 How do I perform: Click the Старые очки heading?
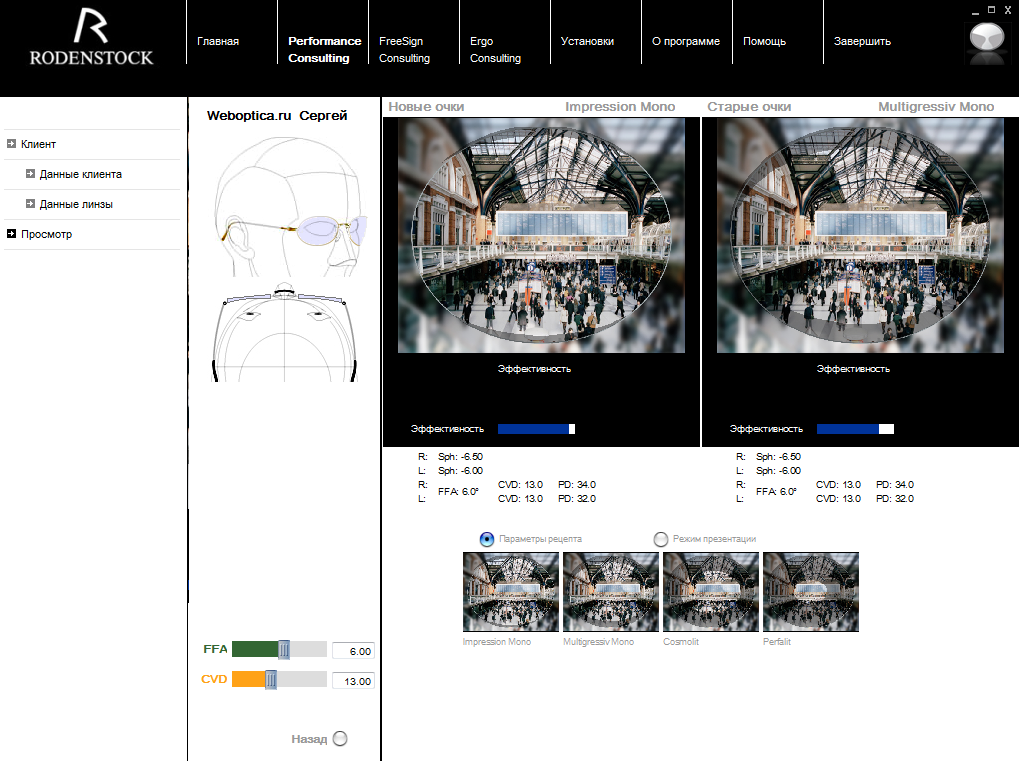(x=749, y=107)
